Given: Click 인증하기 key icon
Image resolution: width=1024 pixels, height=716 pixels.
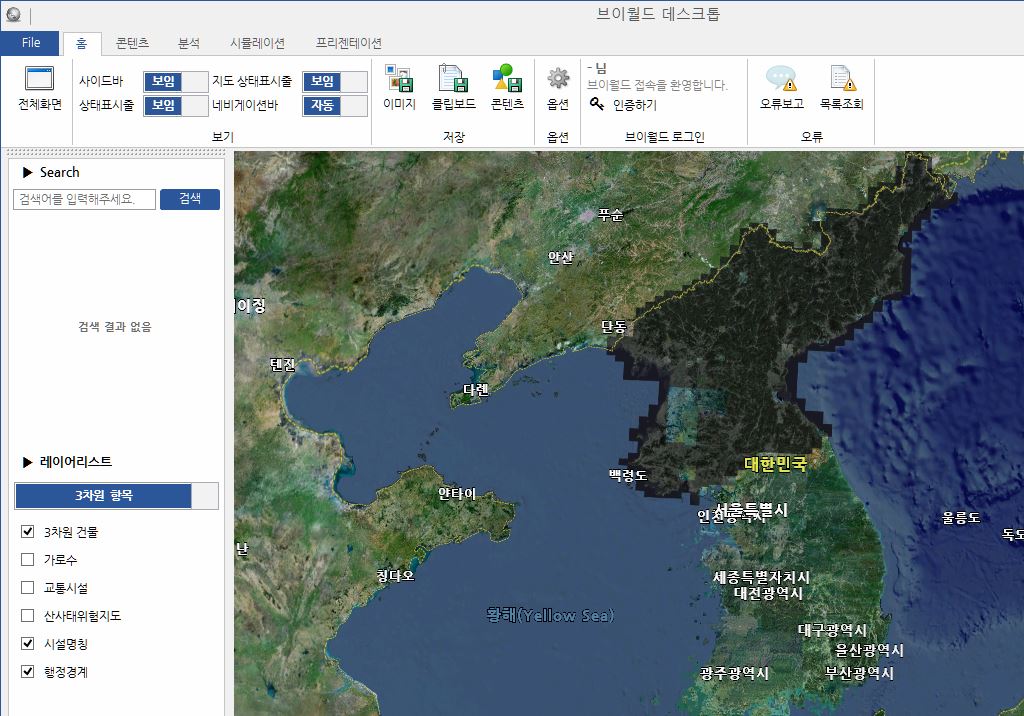Looking at the screenshot, I should click(x=597, y=104).
